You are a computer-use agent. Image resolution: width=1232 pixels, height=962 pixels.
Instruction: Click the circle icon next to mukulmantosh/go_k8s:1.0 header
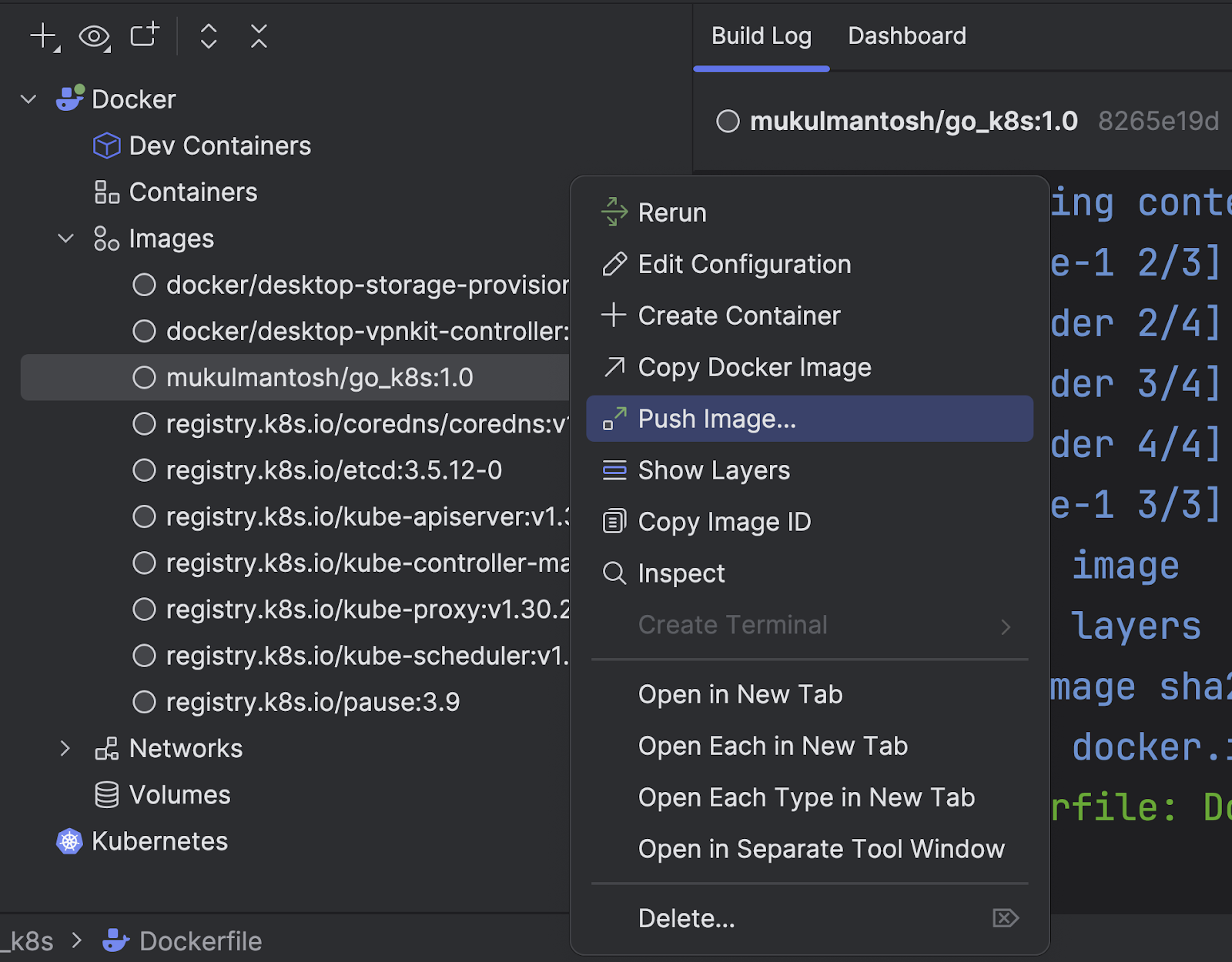728,121
